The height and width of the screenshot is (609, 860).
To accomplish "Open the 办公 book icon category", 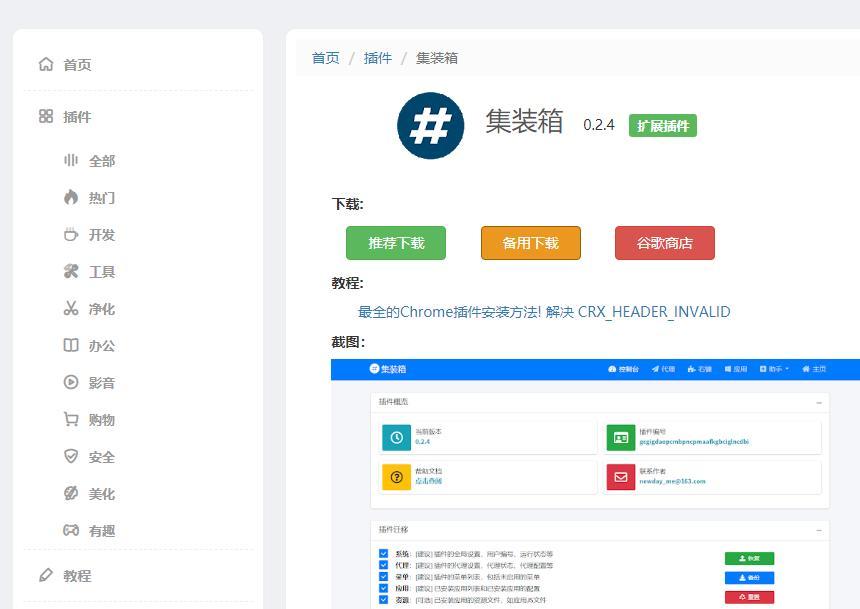I will (71, 345).
